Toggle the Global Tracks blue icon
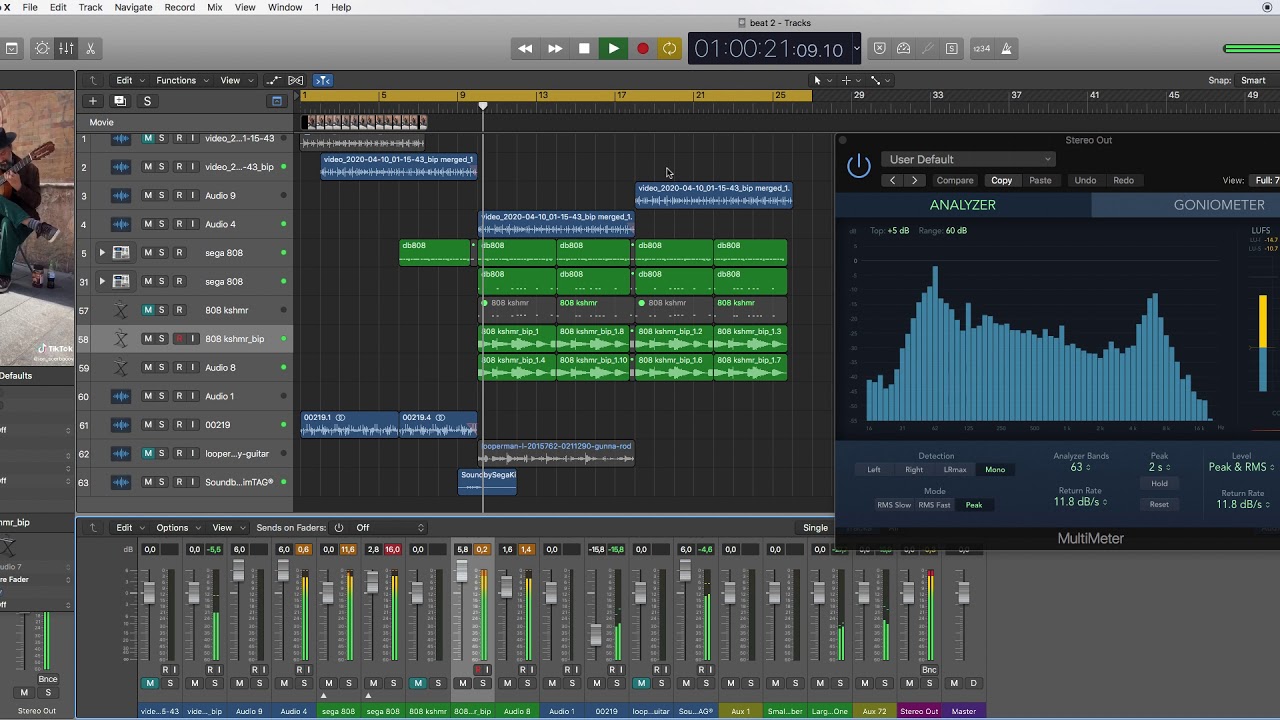 coord(277,101)
